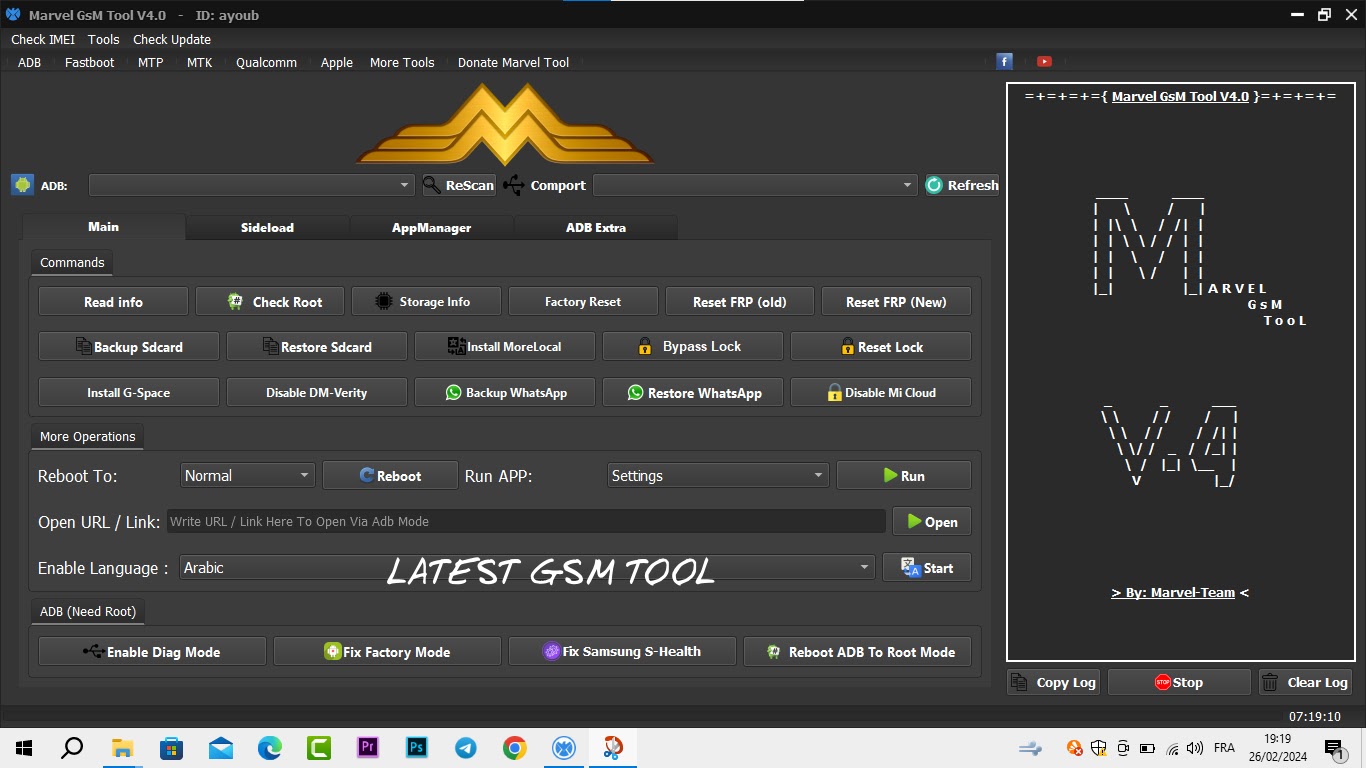Viewport: 1366px width, 768px height.
Task: Click the Clear Log button
Action: [x=1305, y=682]
